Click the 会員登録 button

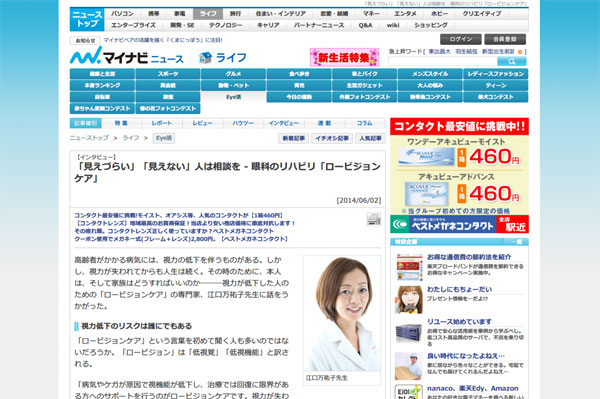(x=505, y=39)
